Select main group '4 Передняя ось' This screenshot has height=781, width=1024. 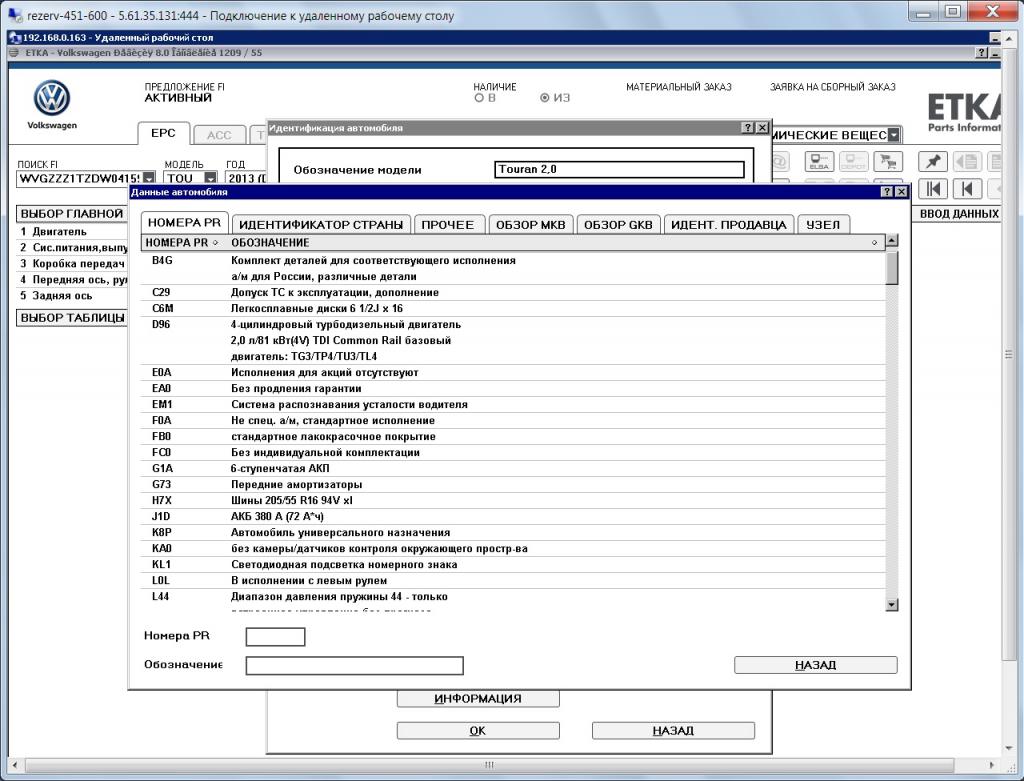[72, 279]
